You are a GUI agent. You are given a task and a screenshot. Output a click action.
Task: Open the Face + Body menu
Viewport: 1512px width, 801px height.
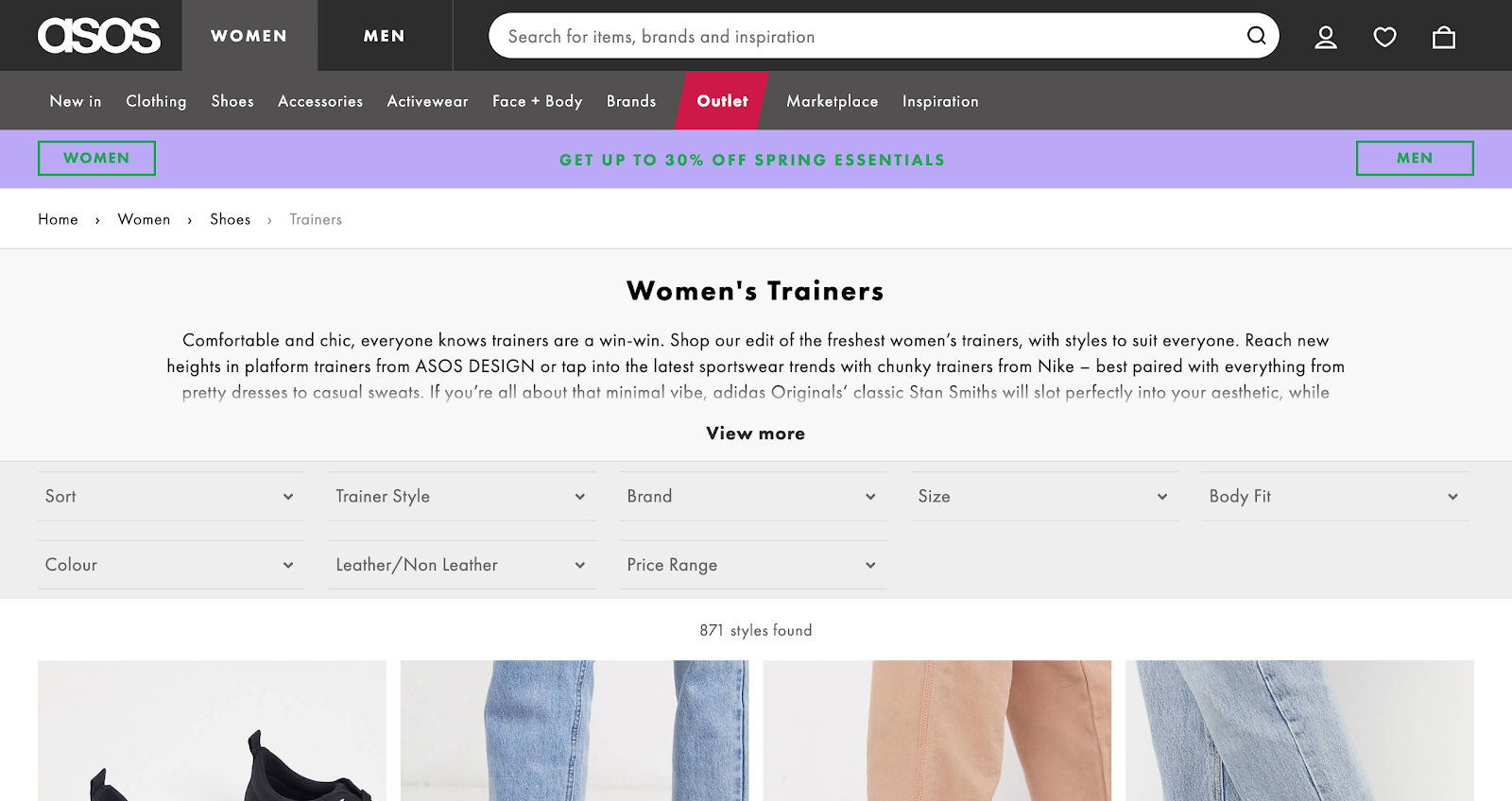pos(537,101)
